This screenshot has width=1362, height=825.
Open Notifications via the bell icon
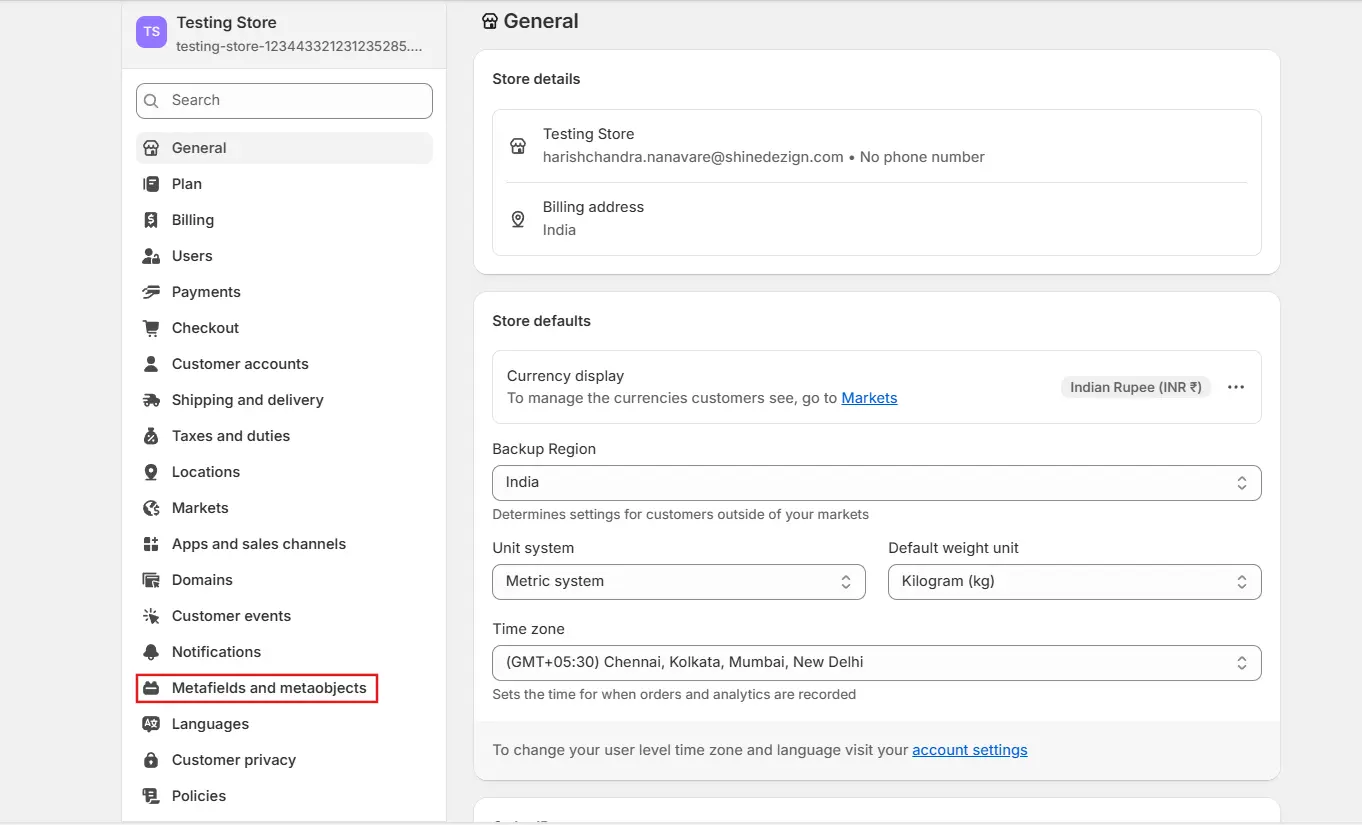coord(152,651)
